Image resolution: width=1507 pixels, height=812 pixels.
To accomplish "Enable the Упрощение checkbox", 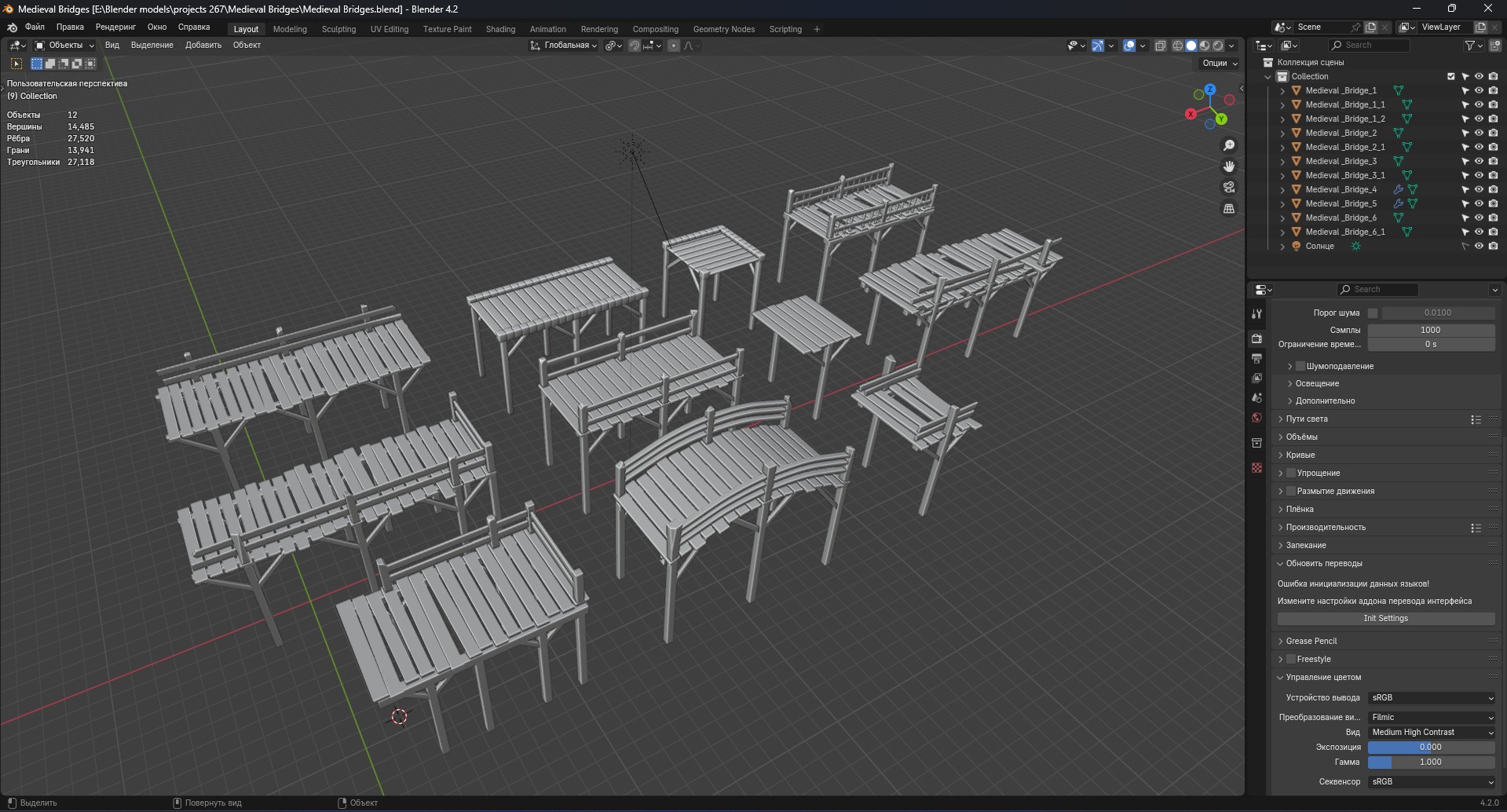I will [x=1291, y=473].
